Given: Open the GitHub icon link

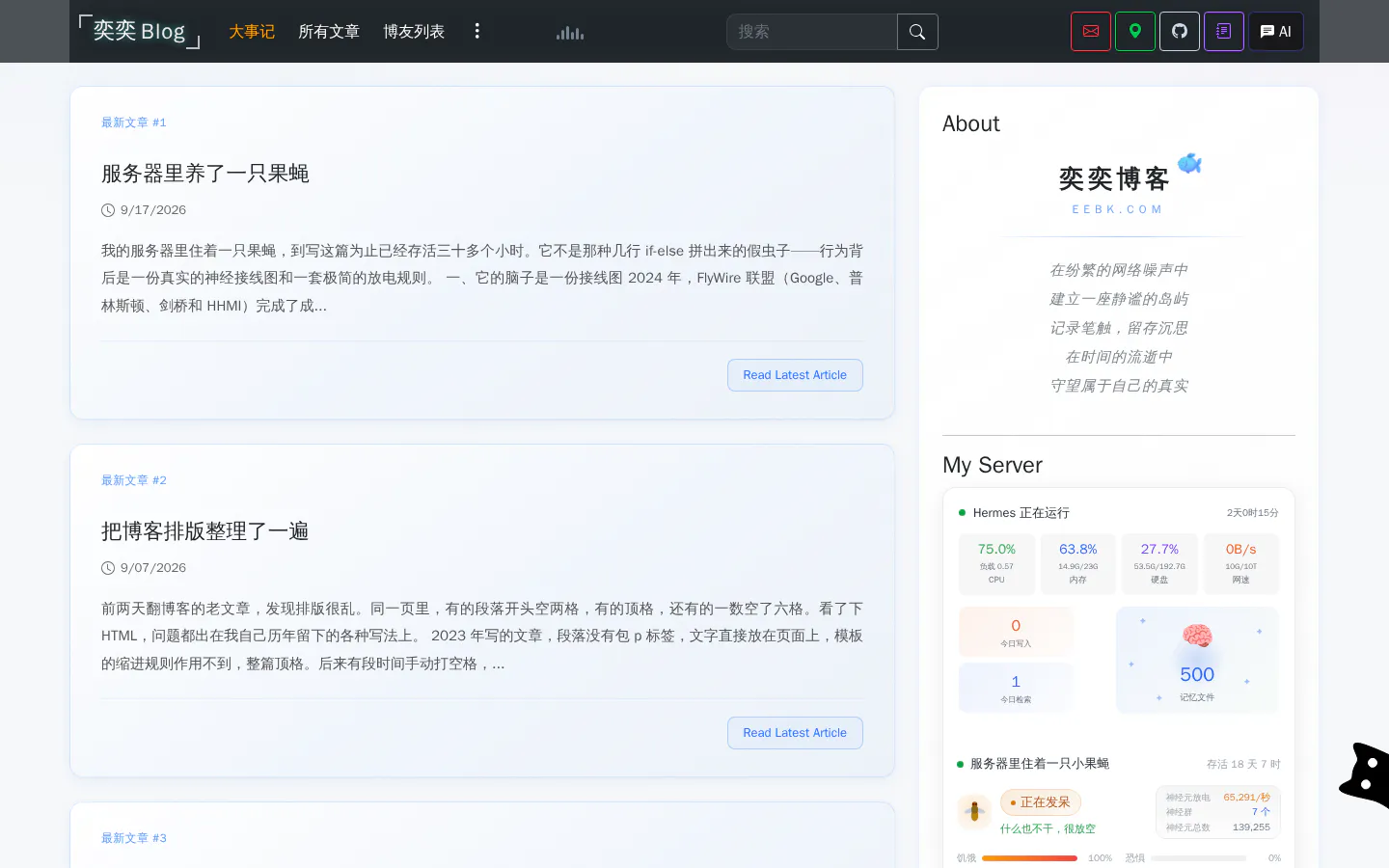Looking at the screenshot, I should click(x=1180, y=32).
